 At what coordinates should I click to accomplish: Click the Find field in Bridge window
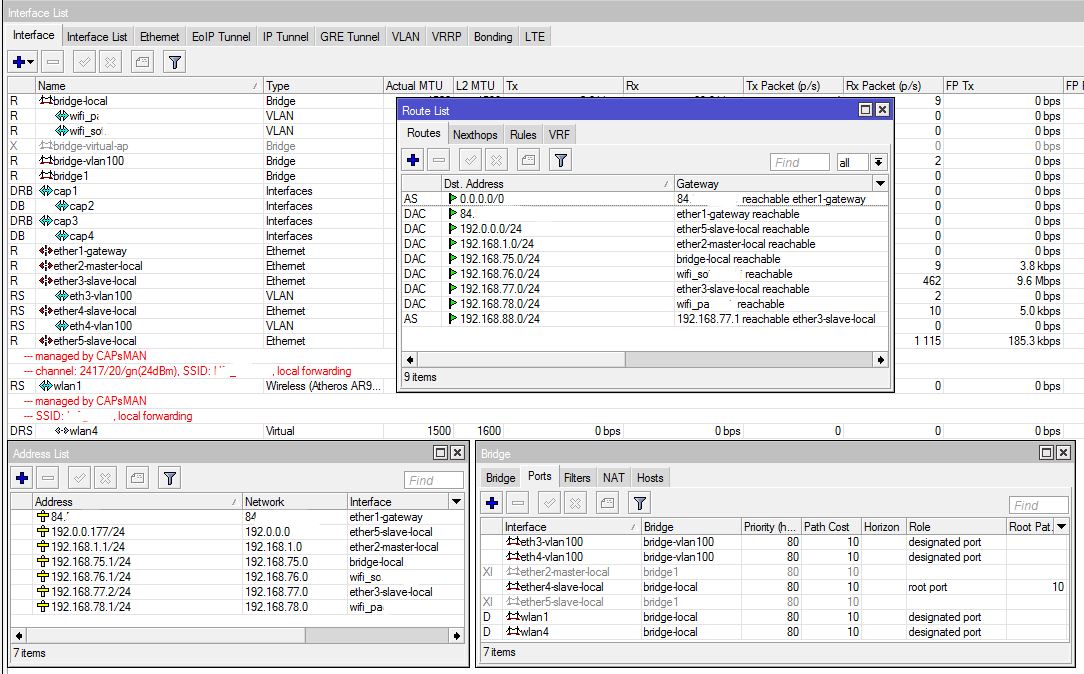(x=1038, y=505)
